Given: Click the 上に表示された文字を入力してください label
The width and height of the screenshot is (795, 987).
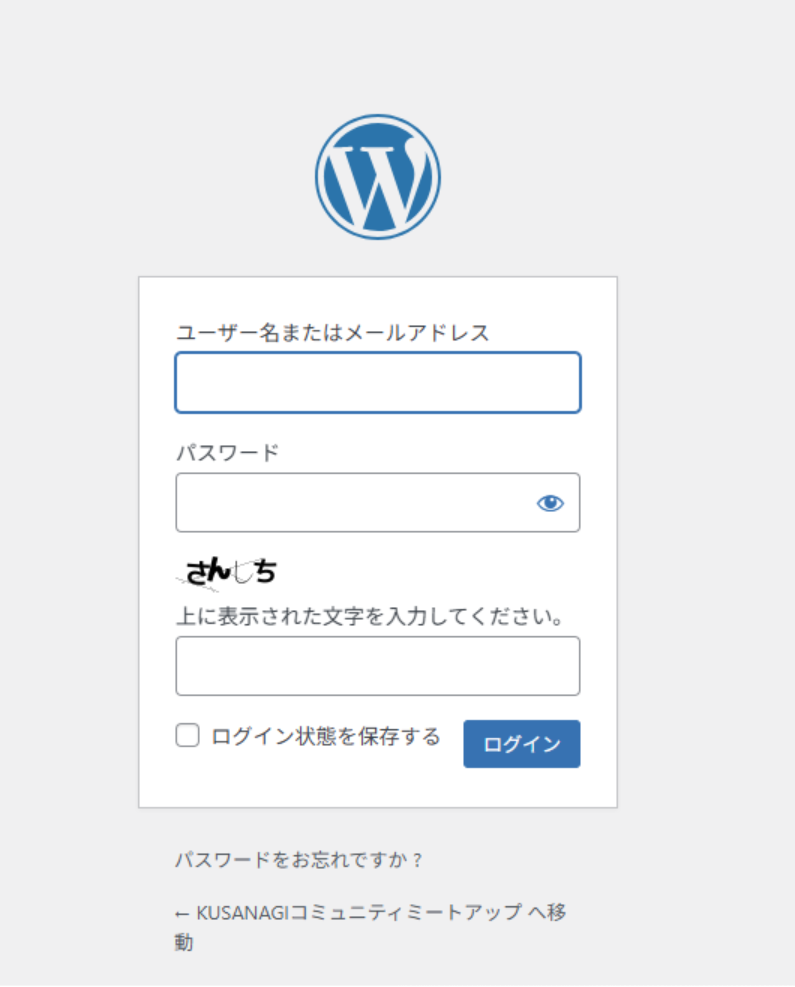Looking at the screenshot, I should coord(370,615).
